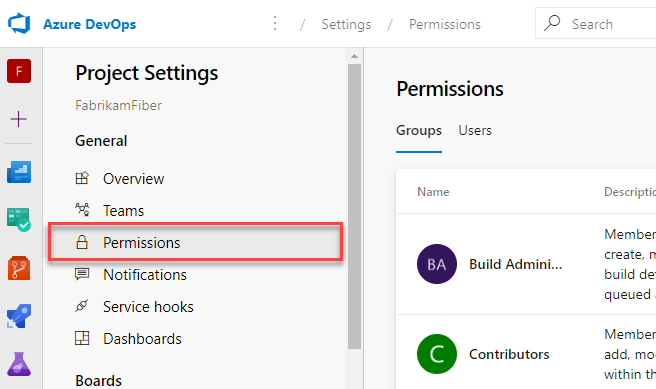This screenshot has width=656, height=389.
Task: Click the plus add-new icon in sidebar
Action: 18,119
